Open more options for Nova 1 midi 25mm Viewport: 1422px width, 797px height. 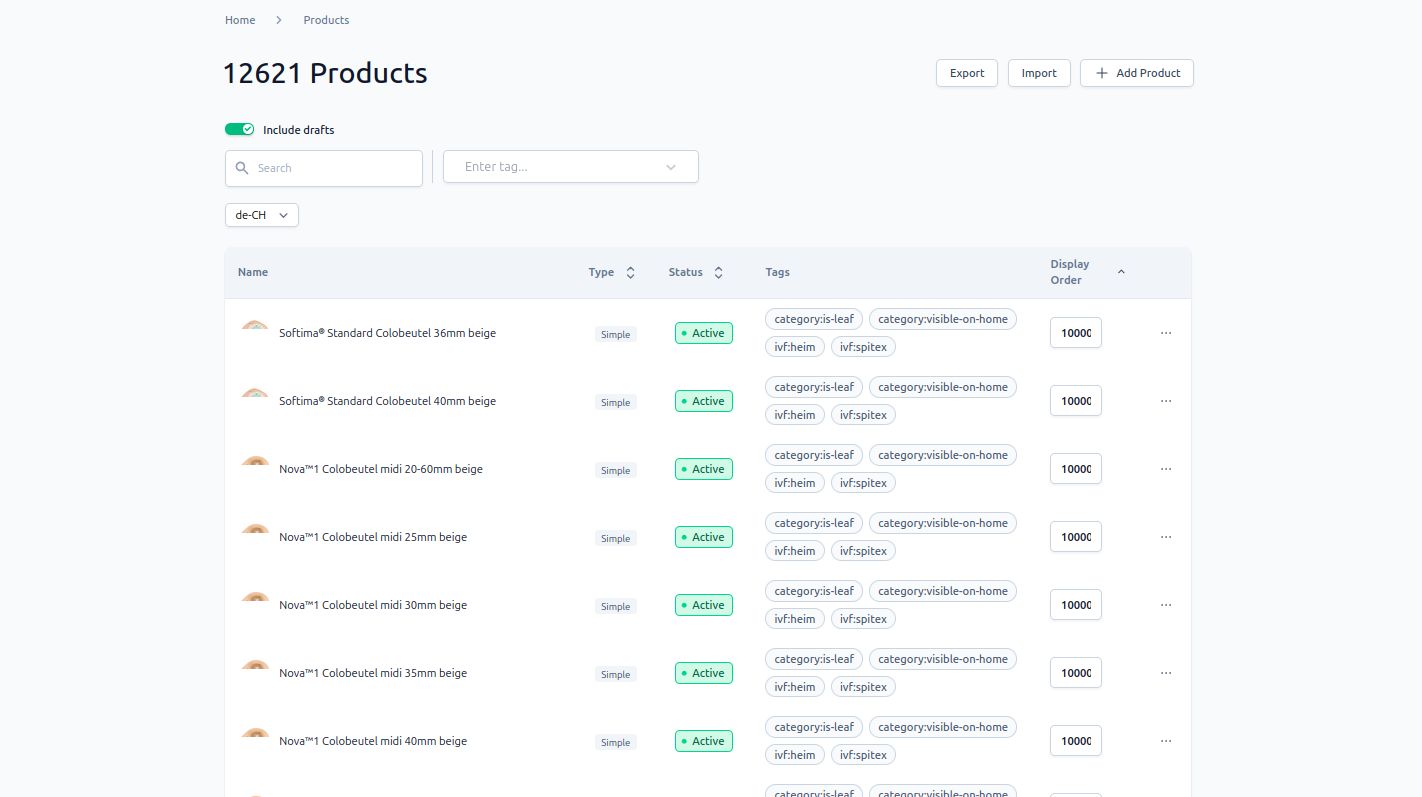pos(1166,537)
